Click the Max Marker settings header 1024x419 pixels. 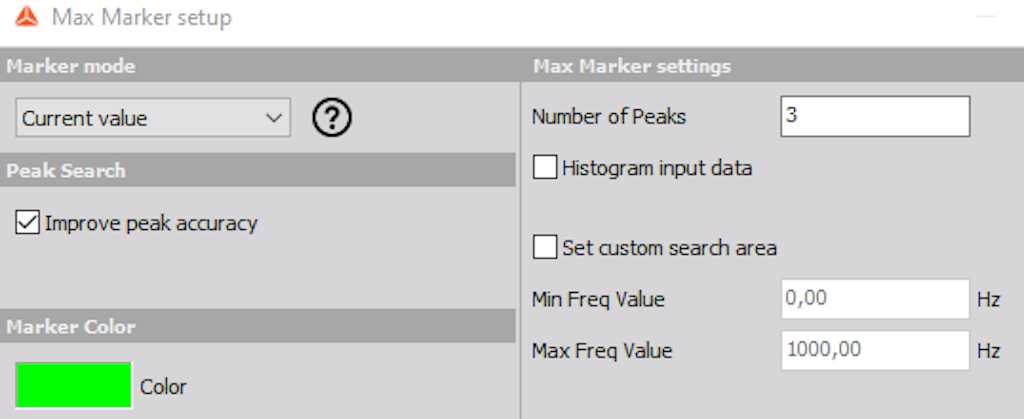tap(632, 66)
